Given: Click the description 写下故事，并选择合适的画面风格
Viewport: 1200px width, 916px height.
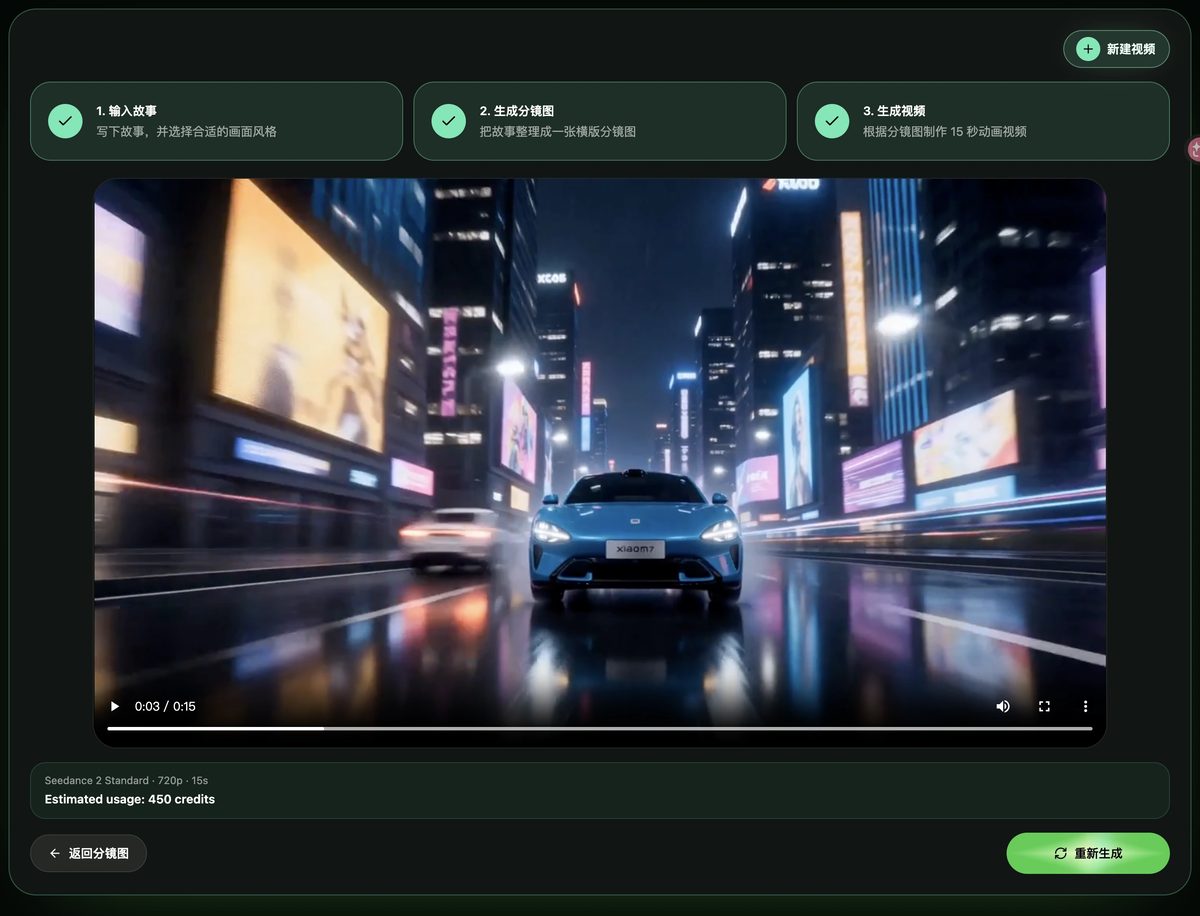Looking at the screenshot, I should (186, 131).
